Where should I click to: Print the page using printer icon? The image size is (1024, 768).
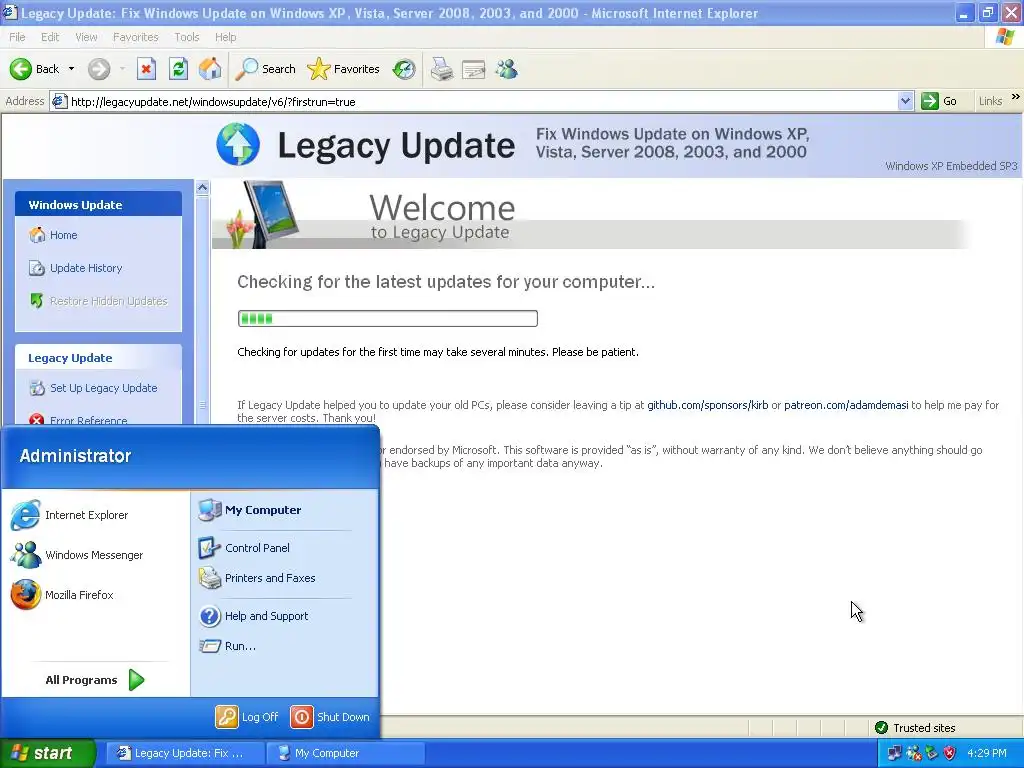441,69
